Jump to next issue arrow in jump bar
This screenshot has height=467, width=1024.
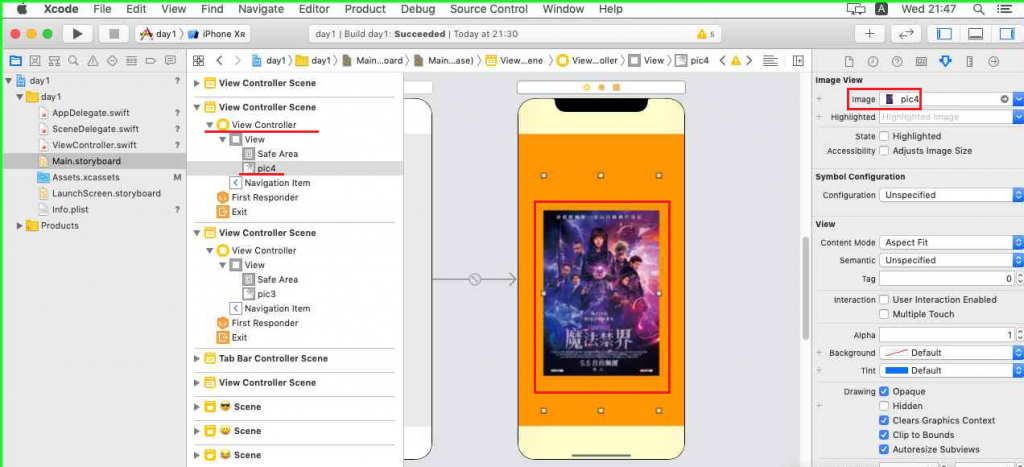pyautogui.click(x=749, y=61)
